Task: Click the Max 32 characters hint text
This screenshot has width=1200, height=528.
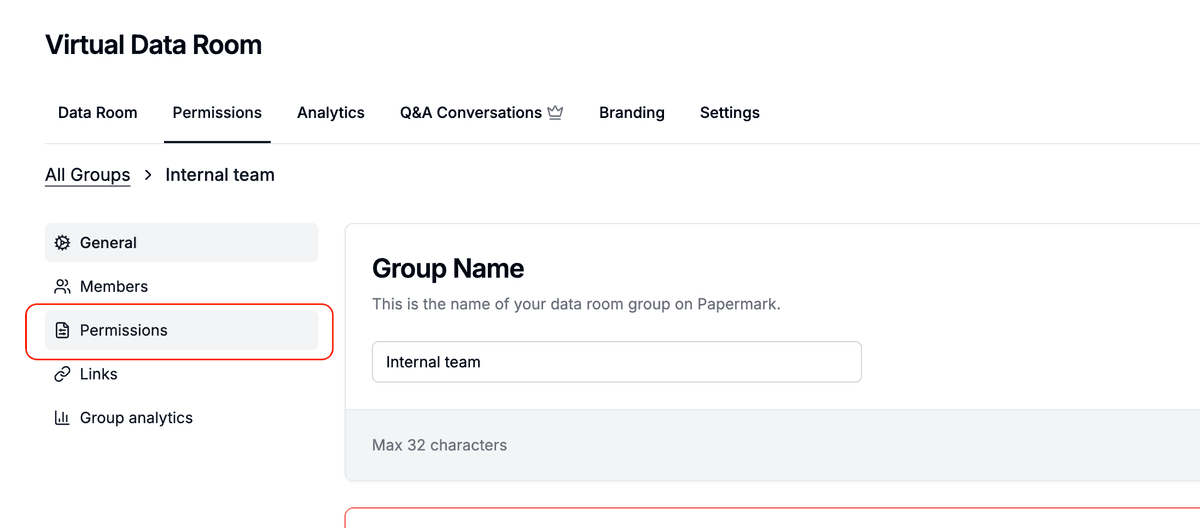Action: 439,445
